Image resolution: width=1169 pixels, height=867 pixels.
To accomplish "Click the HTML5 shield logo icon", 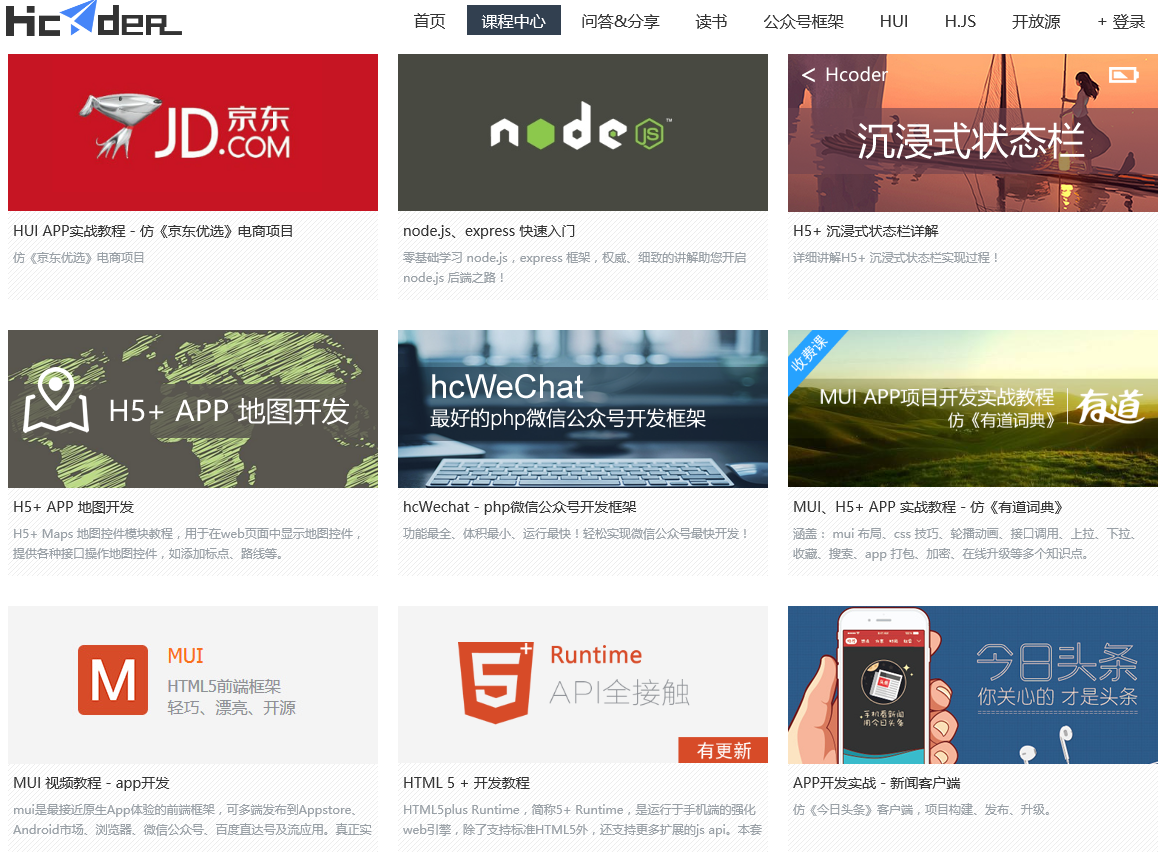I will click(496, 683).
